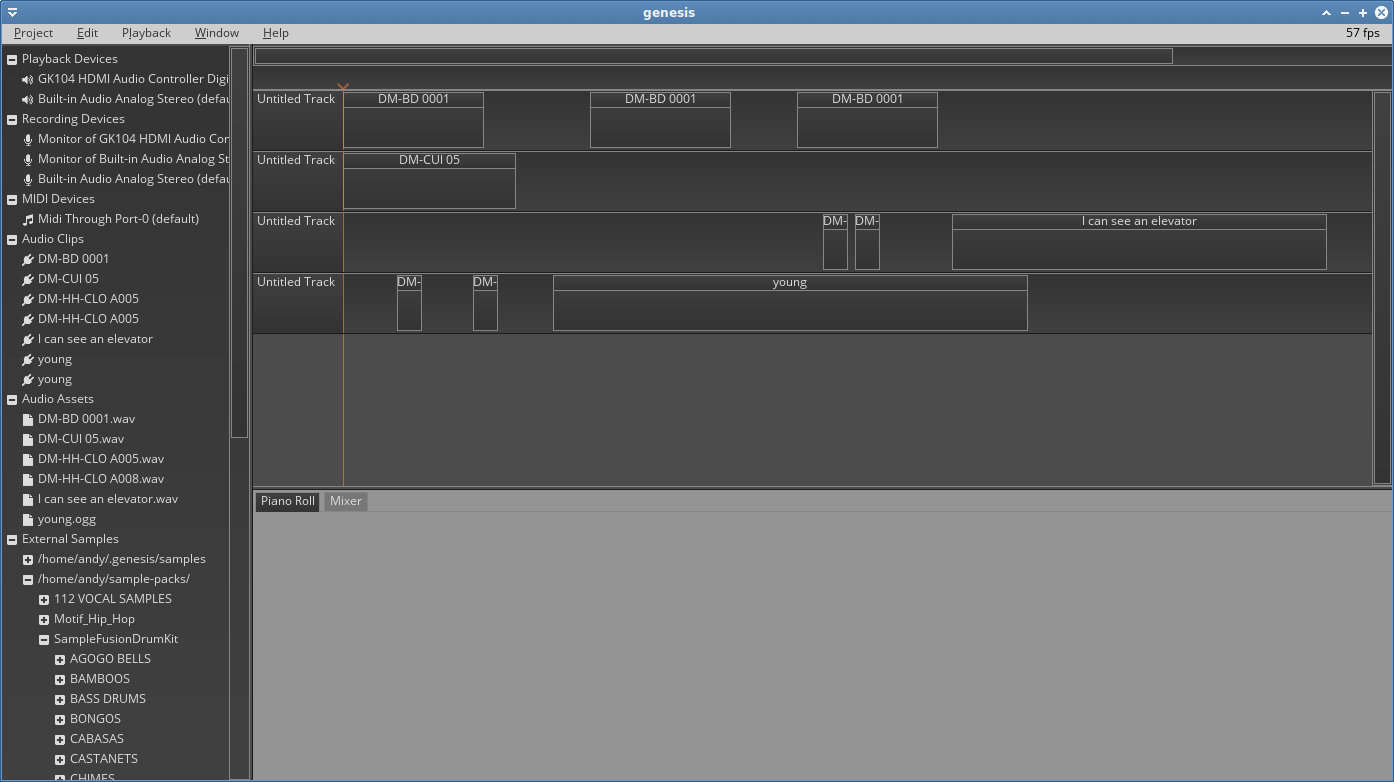Open the Playback menu
Screen dimensions: 1394x782
(146, 32)
